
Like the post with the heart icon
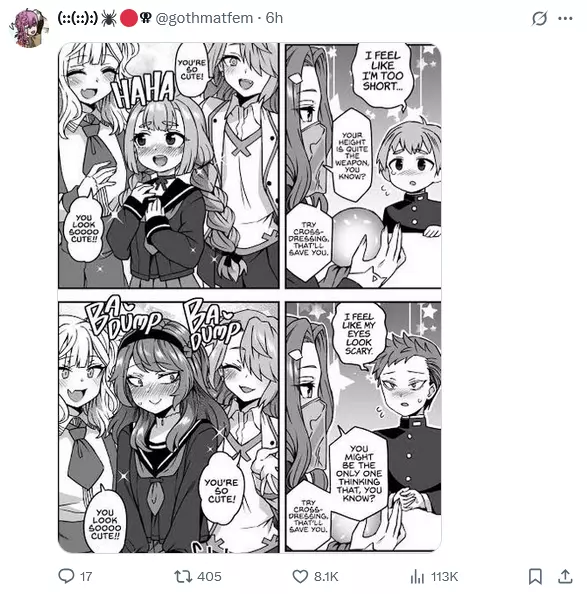[x=300, y=577]
